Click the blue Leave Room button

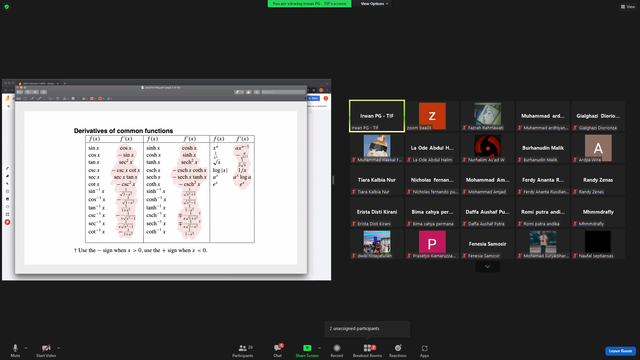click(620, 351)
